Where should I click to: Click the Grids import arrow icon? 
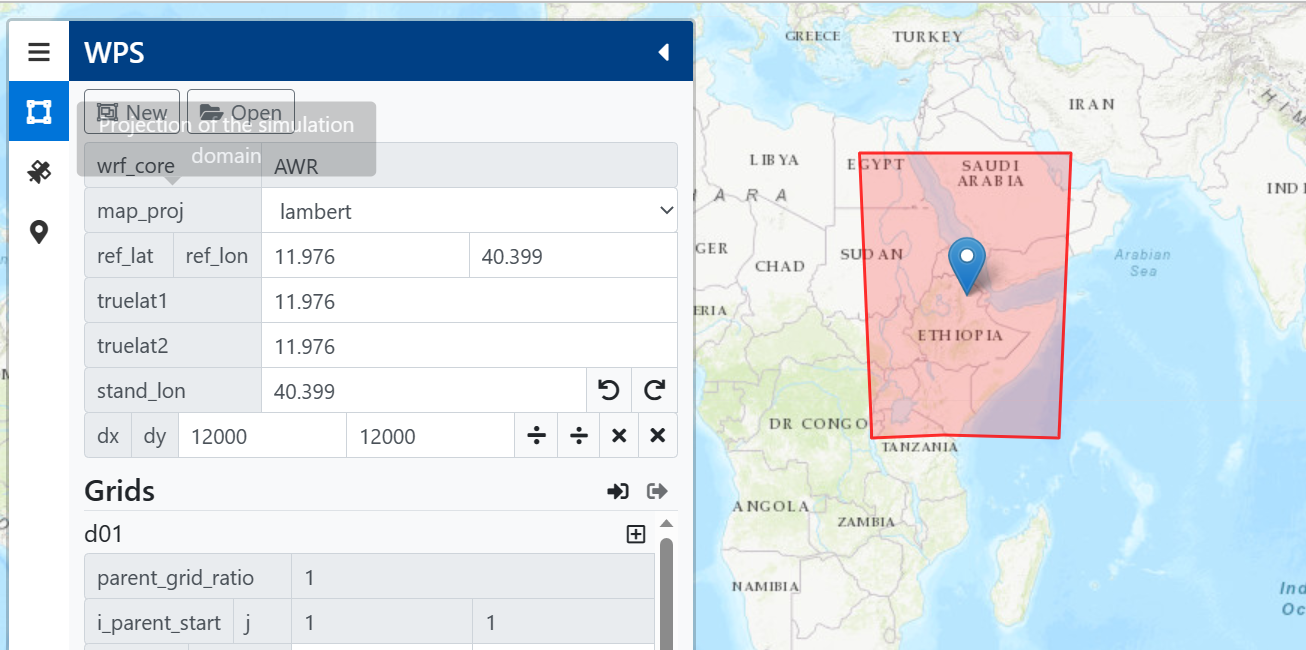point(618,491)
